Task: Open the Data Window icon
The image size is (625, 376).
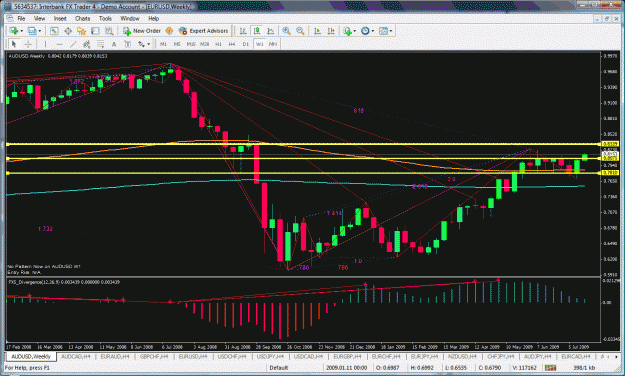Action: tap(68, 31)
